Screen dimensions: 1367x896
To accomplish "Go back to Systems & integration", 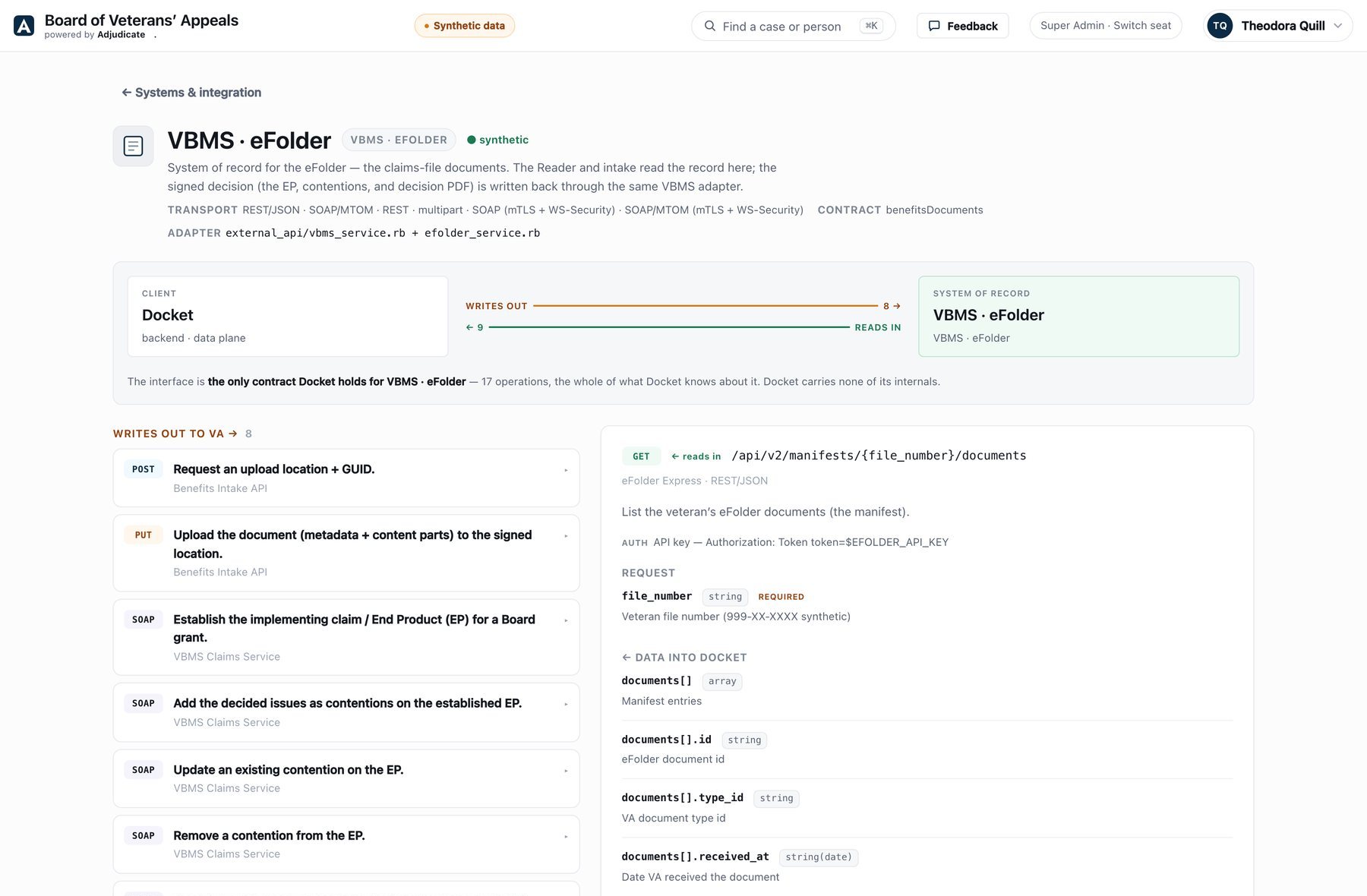I will [191, 93].
